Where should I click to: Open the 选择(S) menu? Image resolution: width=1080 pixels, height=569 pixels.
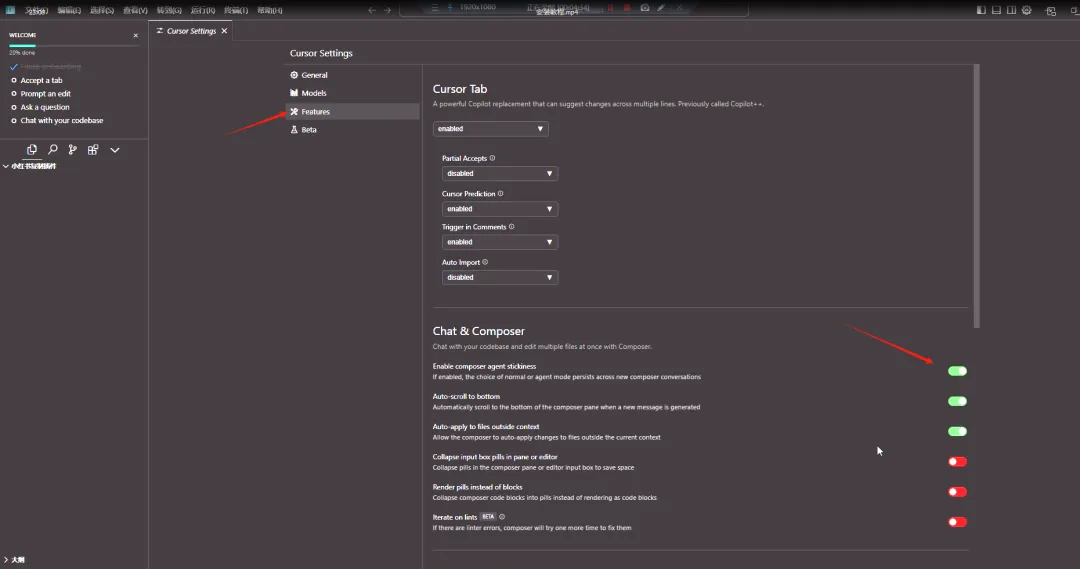tap(102, 10)
